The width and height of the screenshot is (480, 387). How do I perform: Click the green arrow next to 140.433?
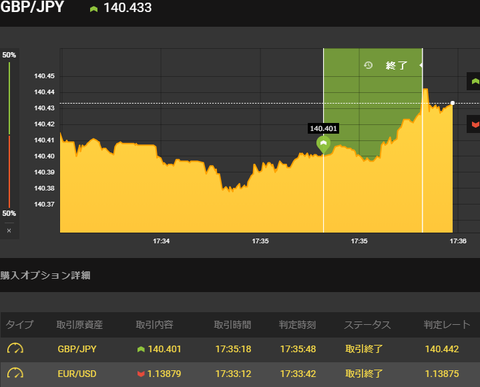pos(94,9)
